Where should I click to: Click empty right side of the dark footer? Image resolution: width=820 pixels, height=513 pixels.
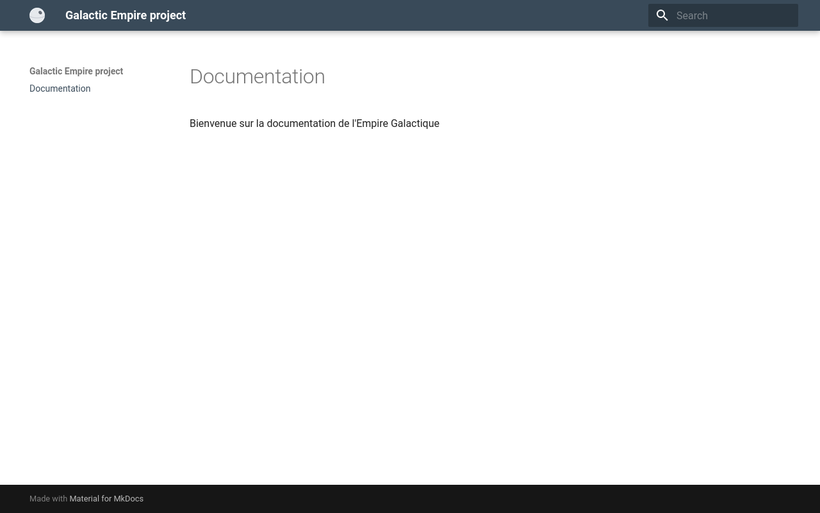coord(600,499)
